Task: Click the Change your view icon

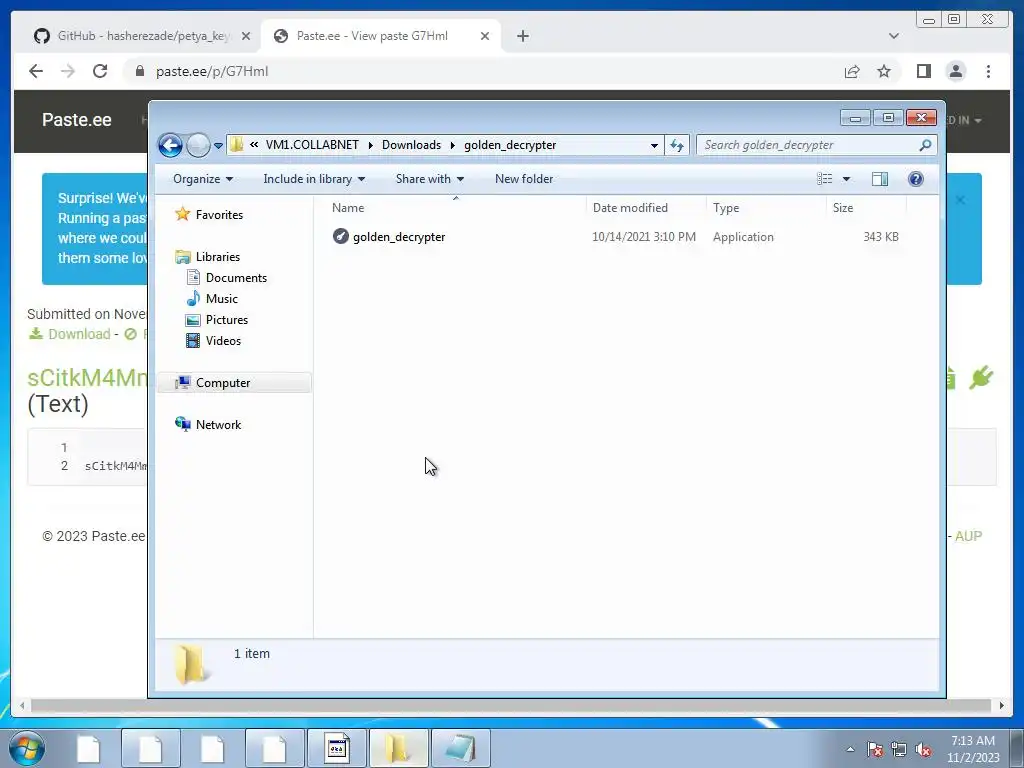Action: 825,179
